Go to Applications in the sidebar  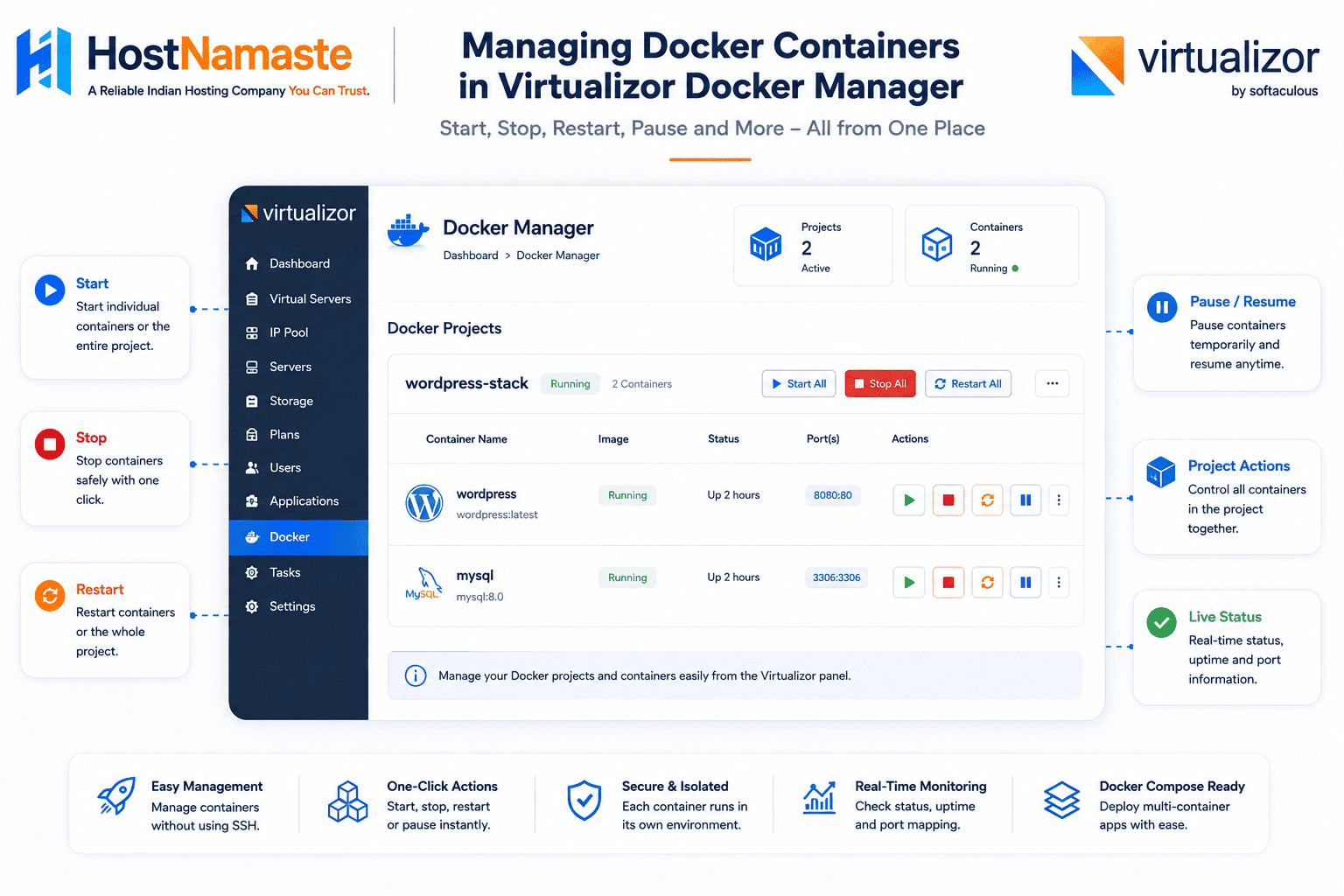[298, 500]
